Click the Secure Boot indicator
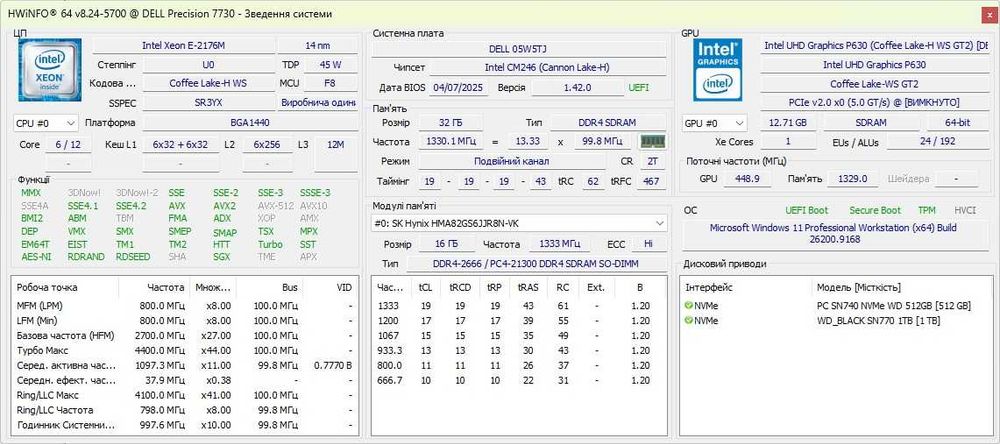 point(875,210)
